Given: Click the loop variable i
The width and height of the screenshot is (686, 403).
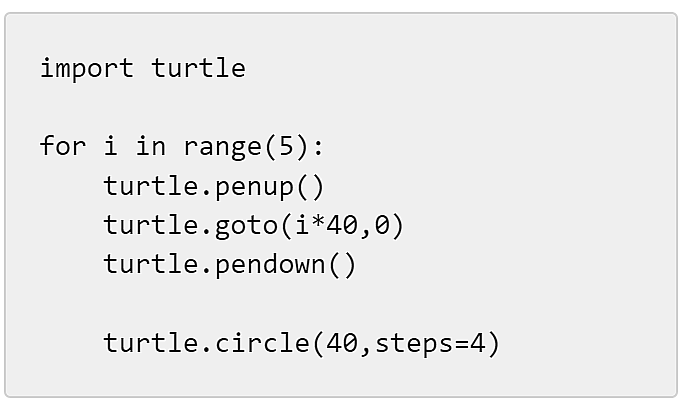Looking at the screenshot, I should click(x=111, y=145).
